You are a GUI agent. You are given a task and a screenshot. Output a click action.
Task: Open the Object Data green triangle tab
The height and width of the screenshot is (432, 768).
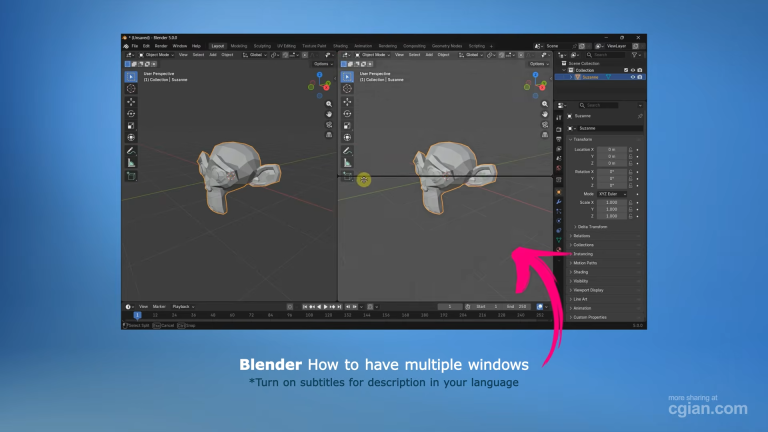click(559, 240)
